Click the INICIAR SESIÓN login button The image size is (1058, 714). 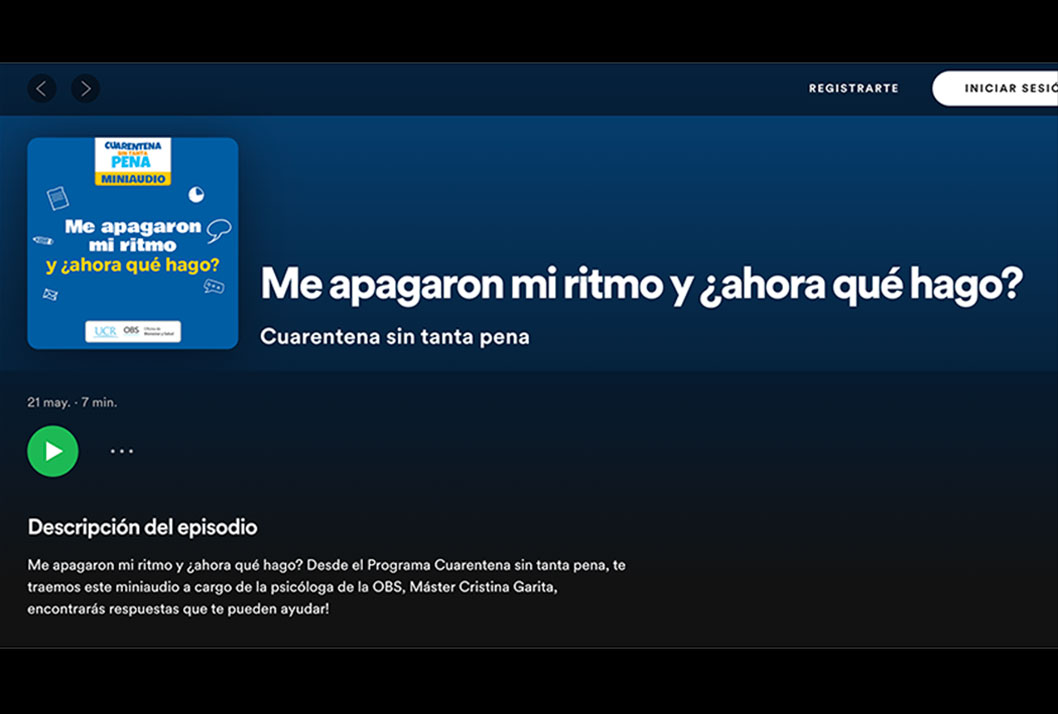coord(995,88)
